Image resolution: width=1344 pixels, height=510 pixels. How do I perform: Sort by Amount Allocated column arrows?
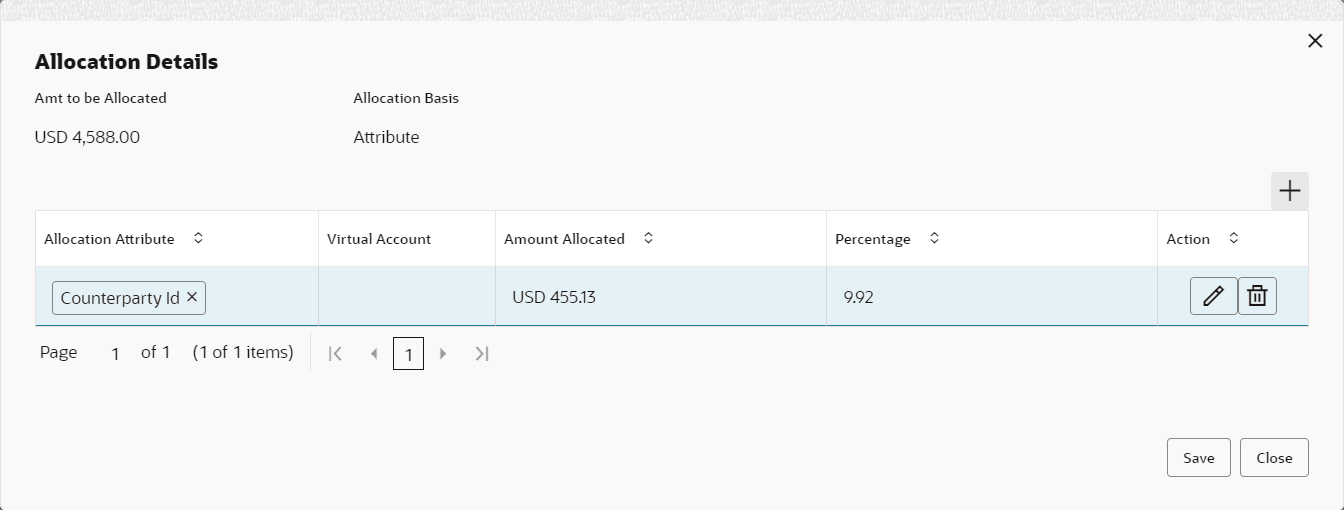pyautogui.click(x=648, y=238)
